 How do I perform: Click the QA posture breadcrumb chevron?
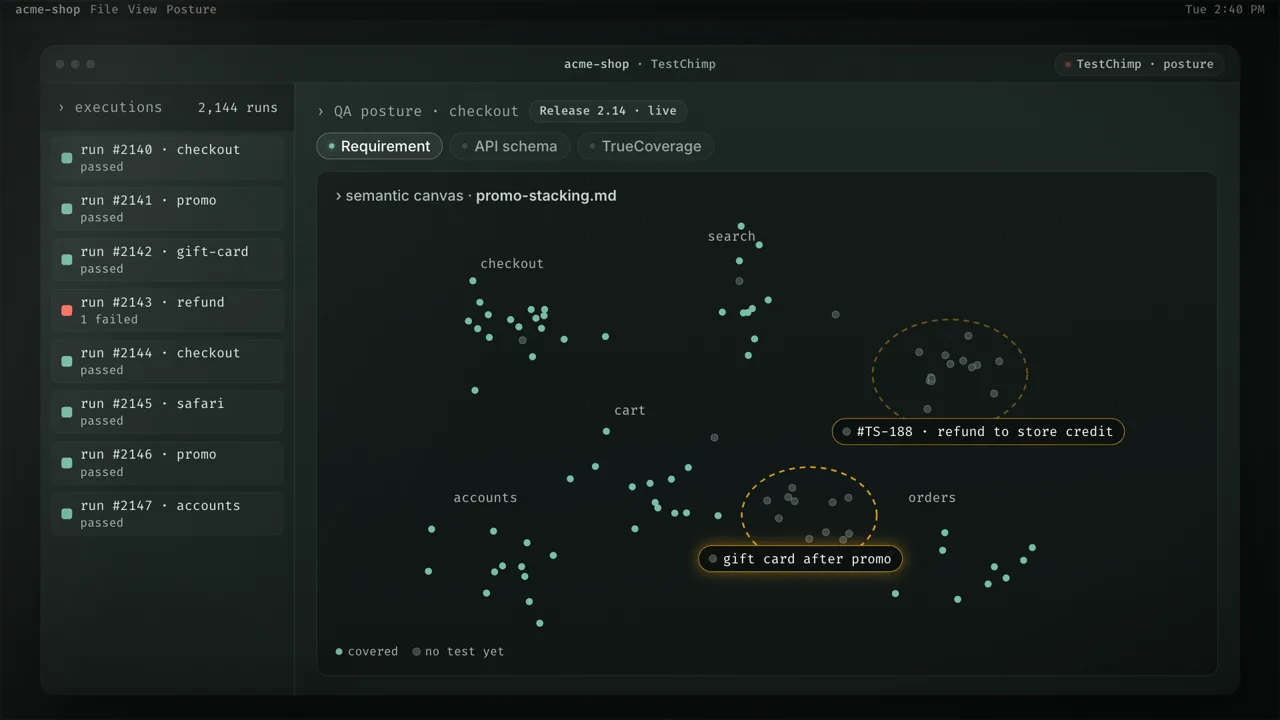pos(321,111)
